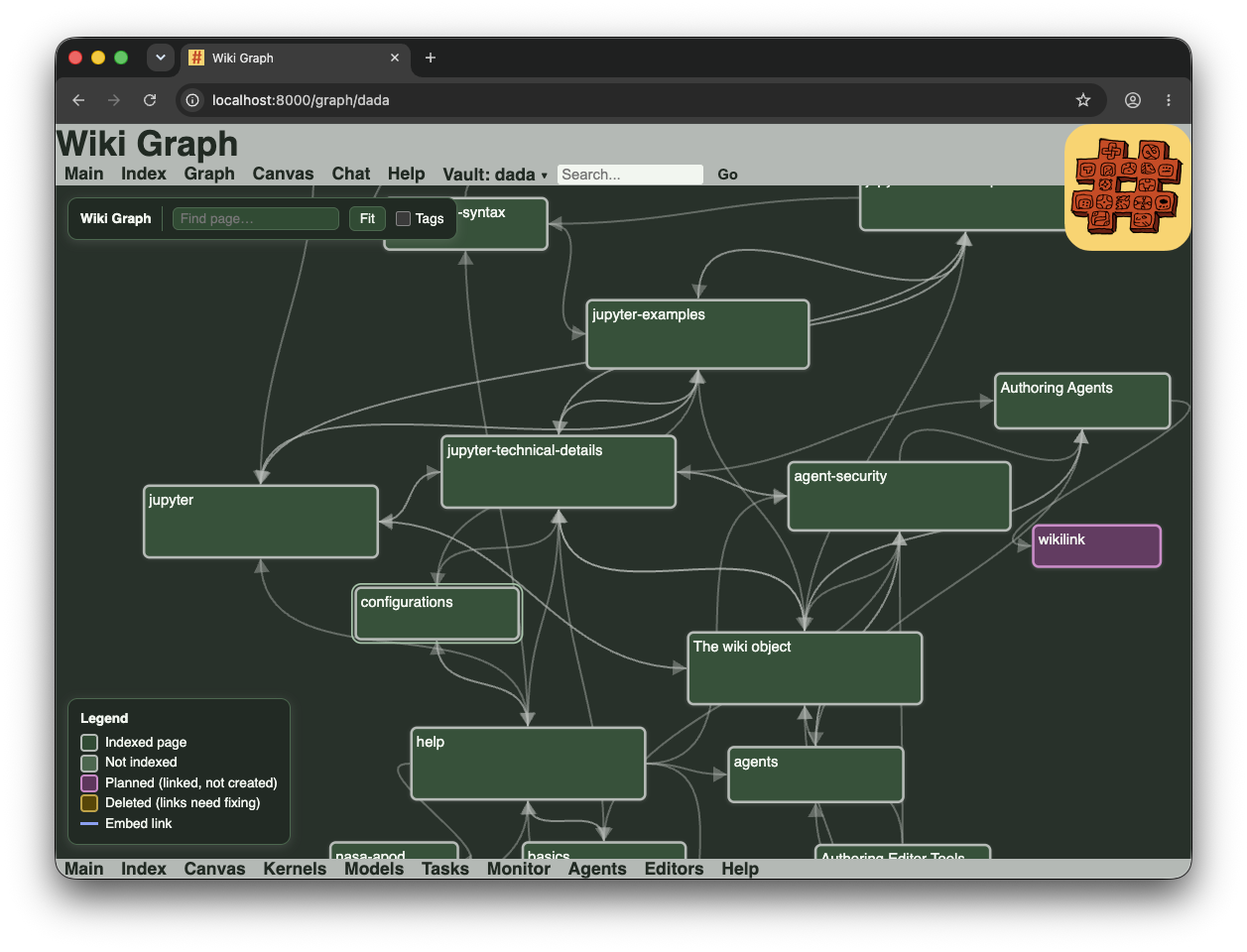
Task: Select the jupyter-technical-details node
Action: click(559, 472)
